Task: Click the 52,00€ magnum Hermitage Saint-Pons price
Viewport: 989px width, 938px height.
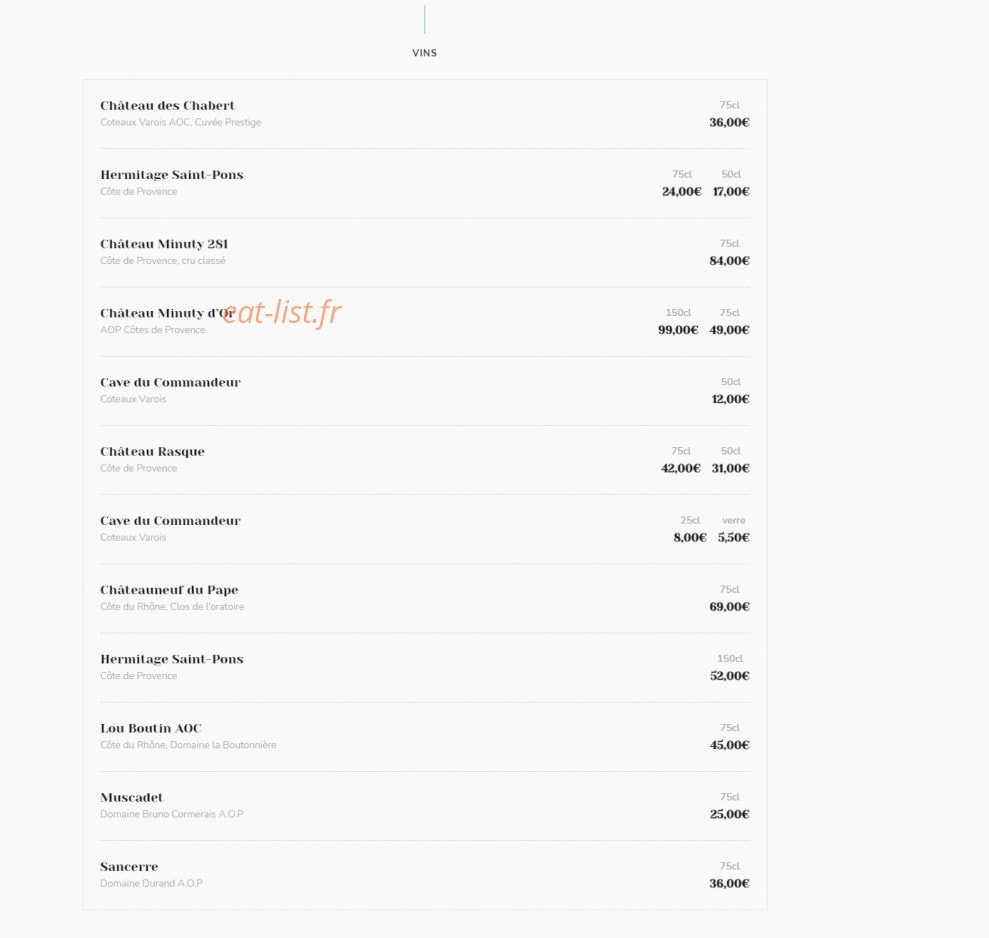Action: click(730, 676)
